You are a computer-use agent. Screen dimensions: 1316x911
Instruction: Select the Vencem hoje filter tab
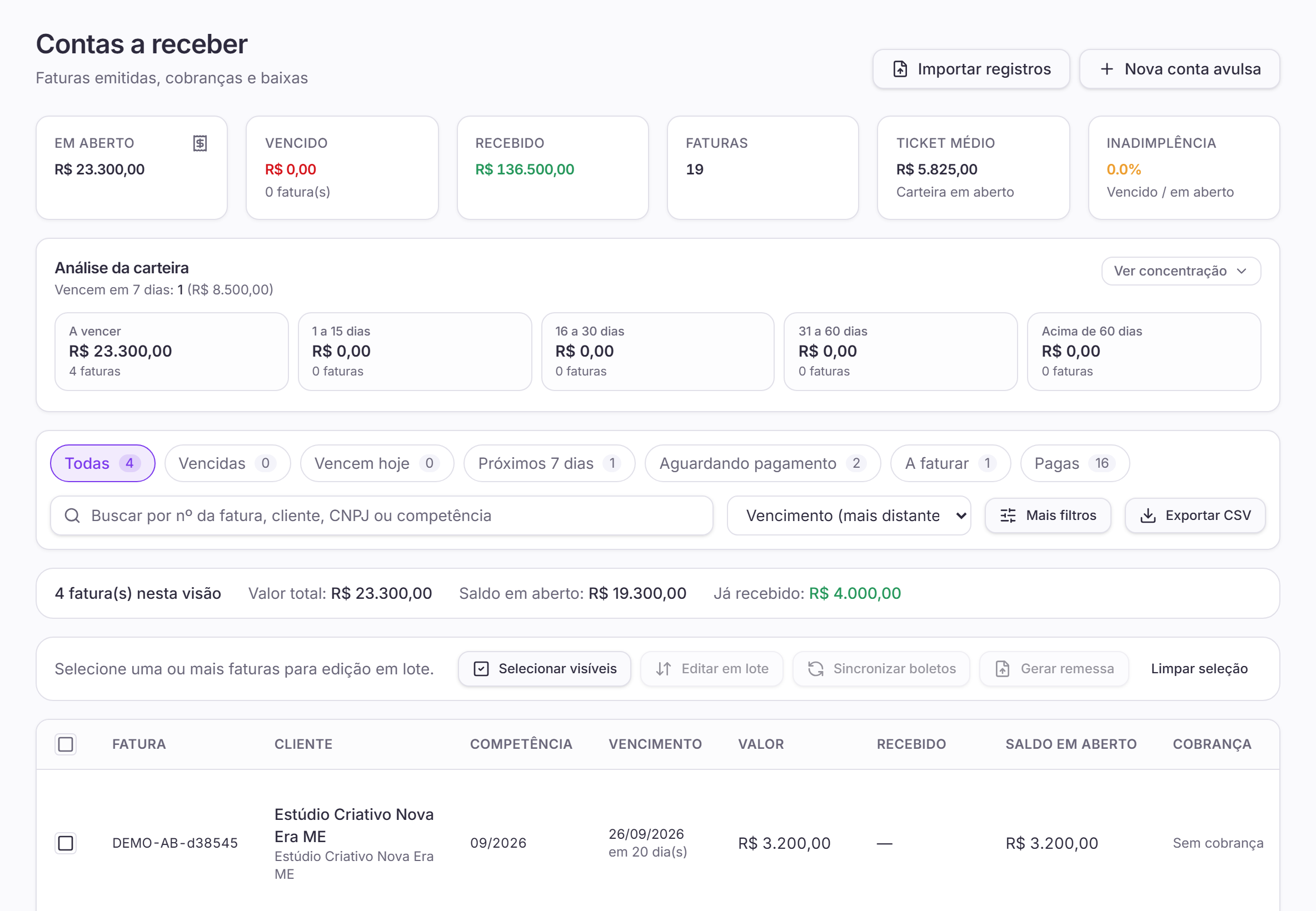click(x=377, y=463)
